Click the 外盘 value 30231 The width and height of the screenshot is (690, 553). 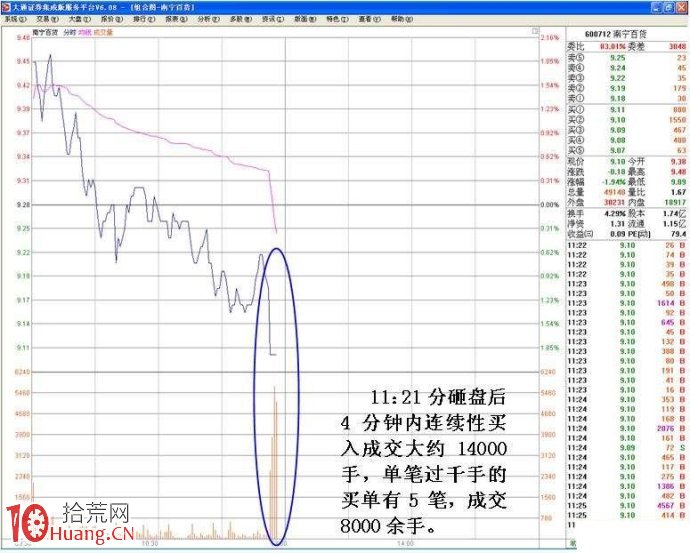615,202
